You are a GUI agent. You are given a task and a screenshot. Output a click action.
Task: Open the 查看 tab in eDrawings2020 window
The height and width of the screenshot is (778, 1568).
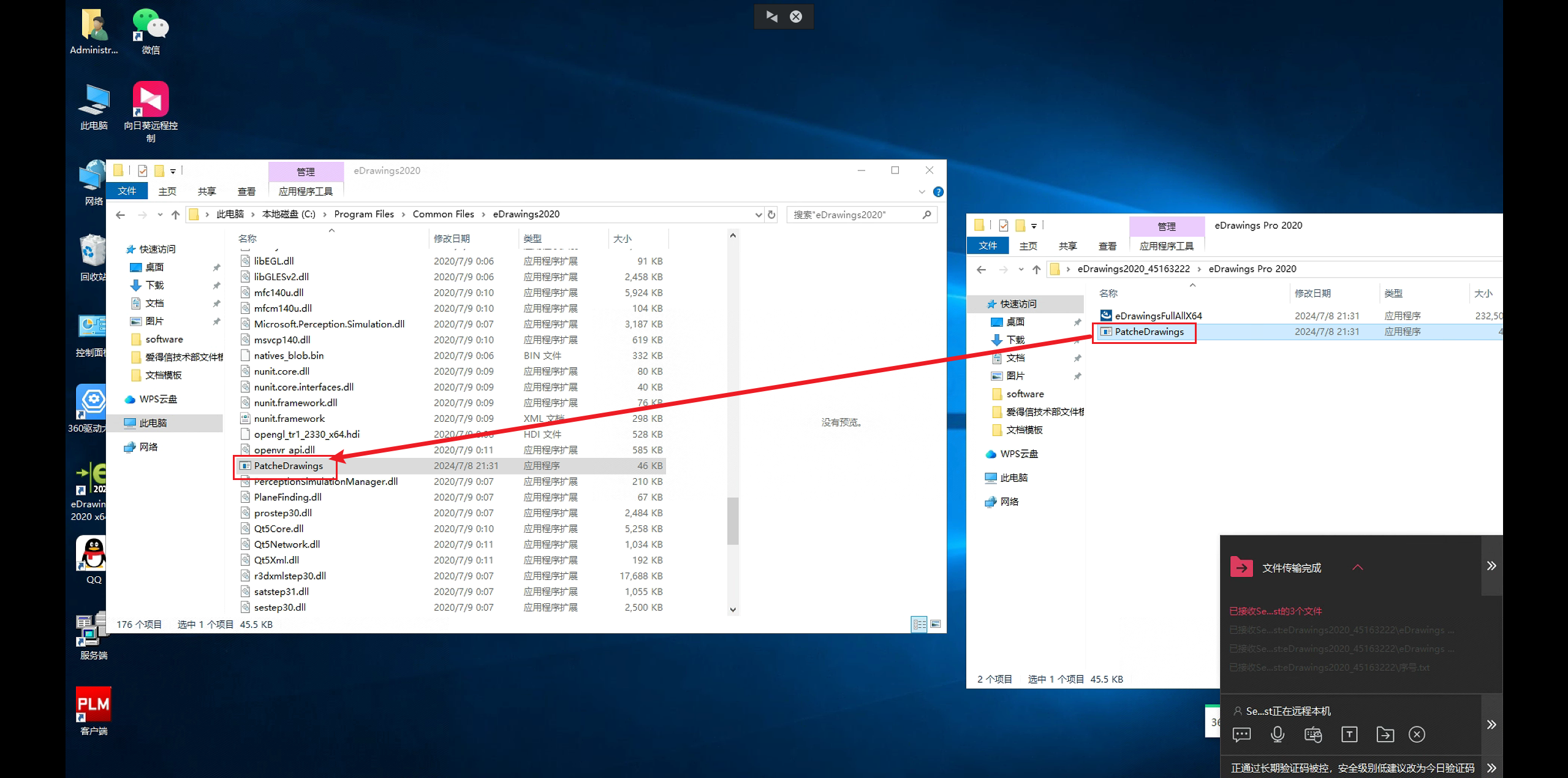[246, 191]
